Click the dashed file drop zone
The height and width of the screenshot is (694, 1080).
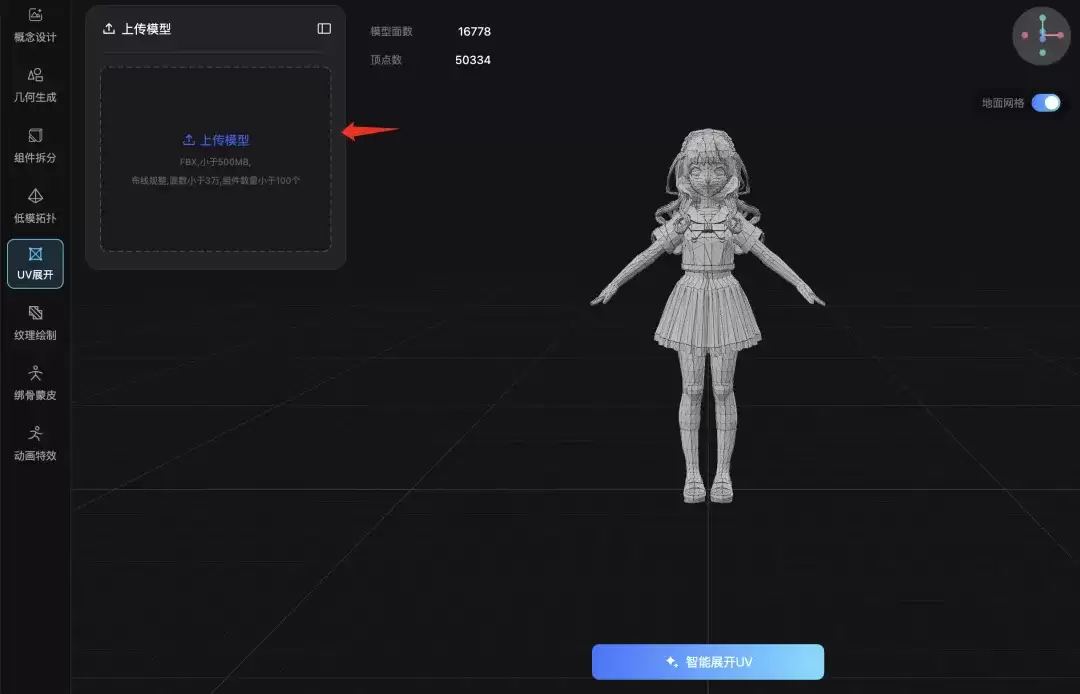pos(216,159)
